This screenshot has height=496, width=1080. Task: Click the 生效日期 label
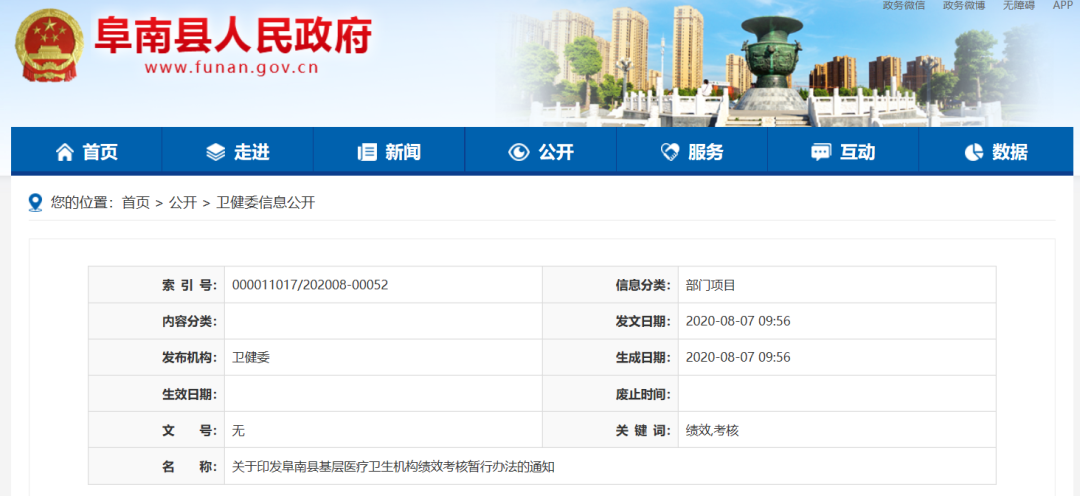tap(189, 394)
